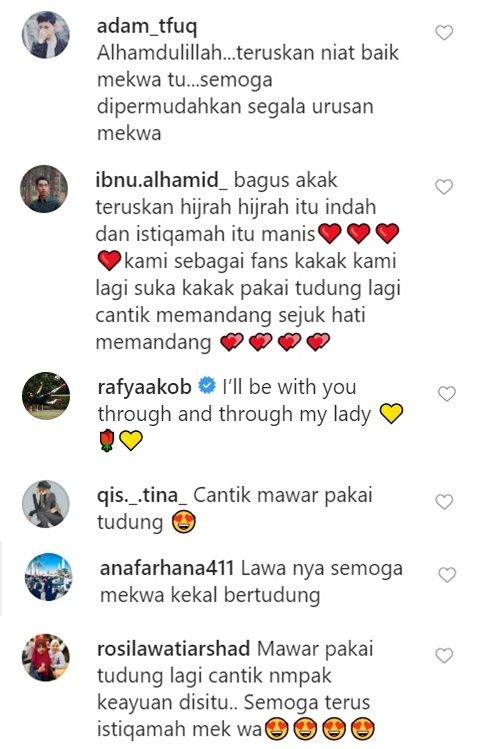
Task: Open anafarhana411's profile picture
Action: click(x=49, y=577)
